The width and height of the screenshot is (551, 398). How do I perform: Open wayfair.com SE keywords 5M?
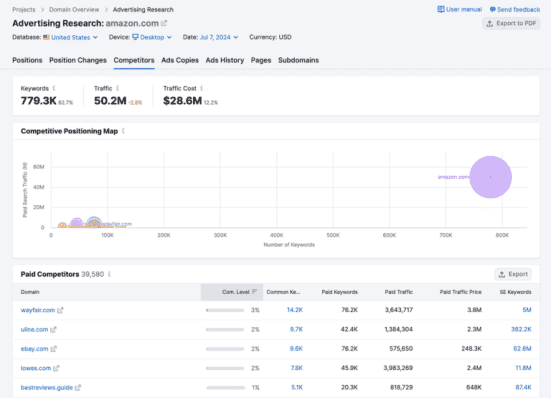pyautogui.click(x=527, y=310)
